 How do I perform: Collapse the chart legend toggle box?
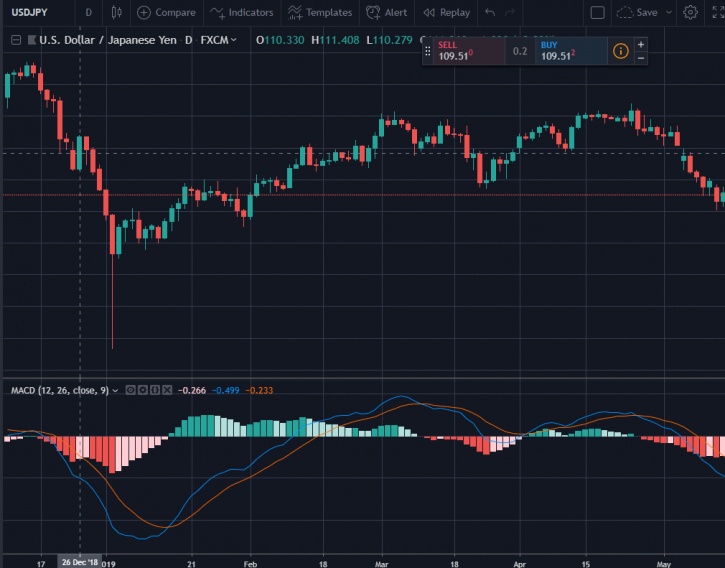[16, 40]
